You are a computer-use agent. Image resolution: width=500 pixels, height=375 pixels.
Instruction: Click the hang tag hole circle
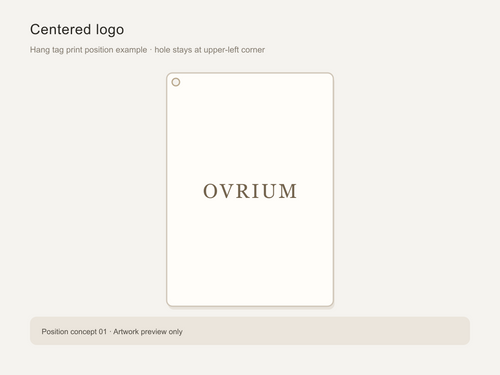(176, 82)
